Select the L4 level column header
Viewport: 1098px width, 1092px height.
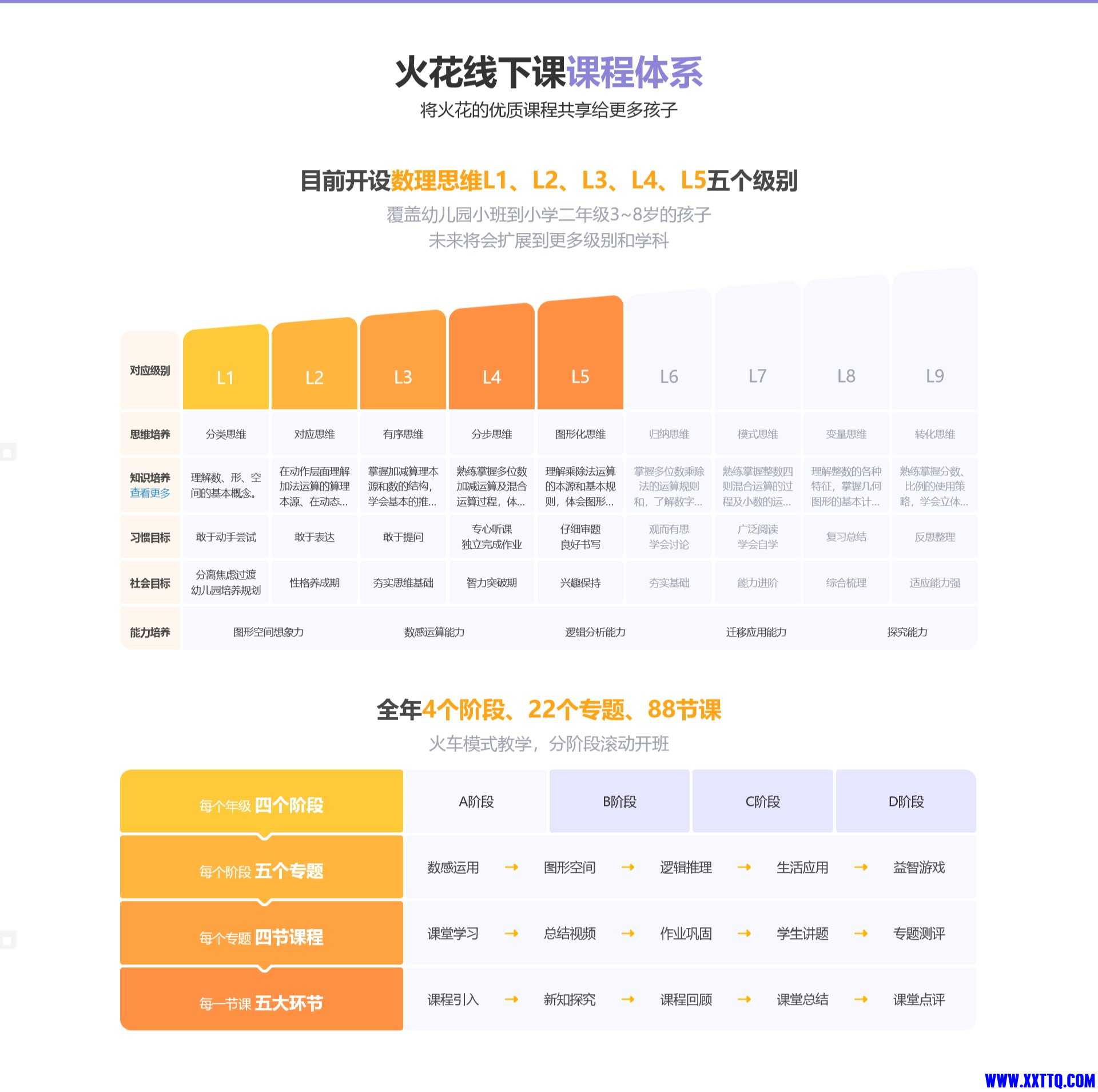click(x=492, y=356)
